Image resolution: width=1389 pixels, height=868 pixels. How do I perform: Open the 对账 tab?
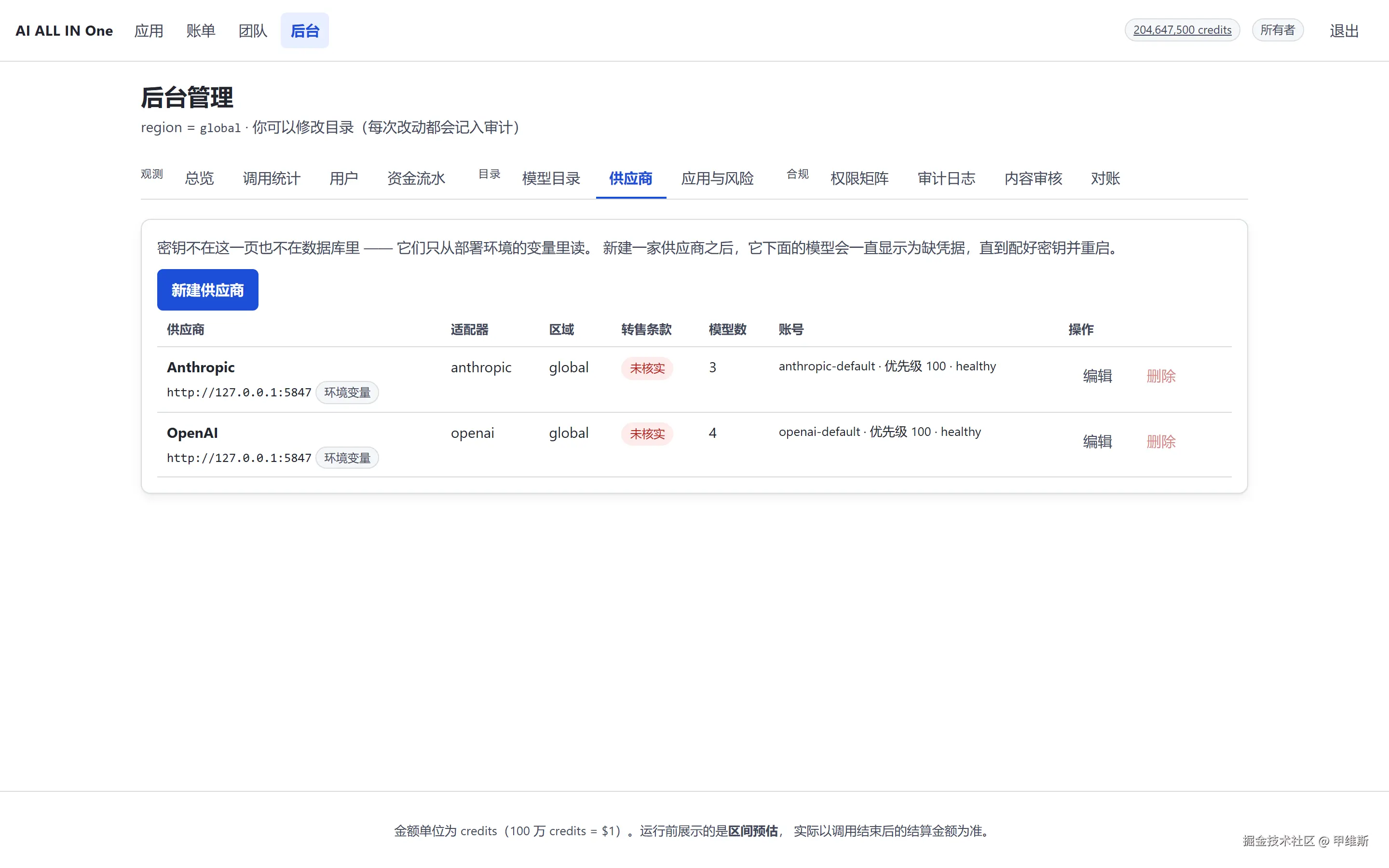[x=1105, y=178]
